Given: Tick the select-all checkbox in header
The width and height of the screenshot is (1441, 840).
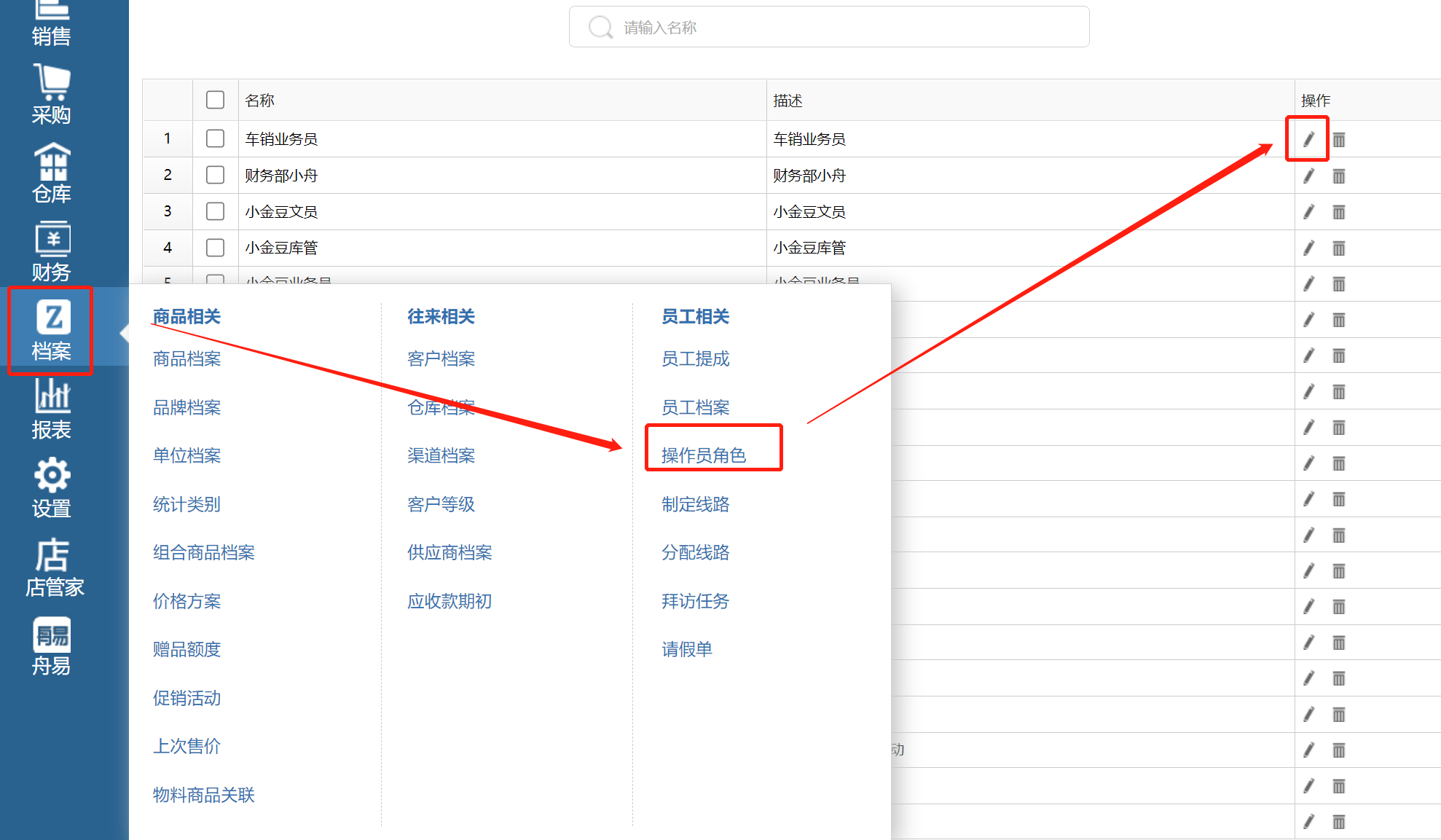Looking at the screenshot, I should (215, 100).
